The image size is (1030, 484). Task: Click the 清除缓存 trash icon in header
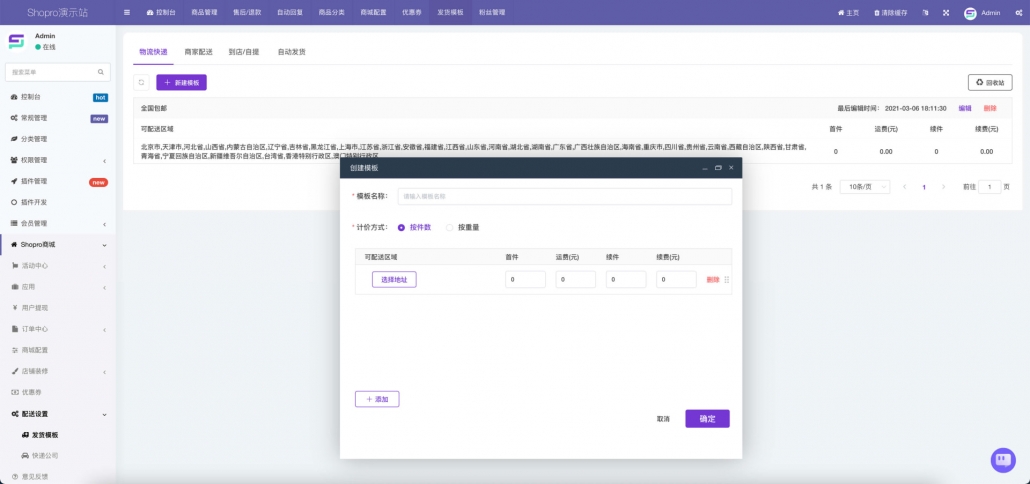(x=876, y=12)
